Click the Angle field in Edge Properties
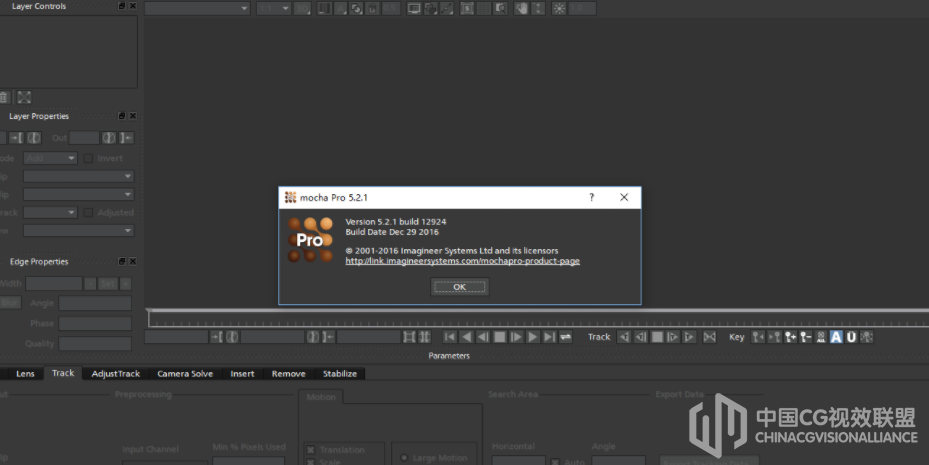 click(x=95, y=303)
